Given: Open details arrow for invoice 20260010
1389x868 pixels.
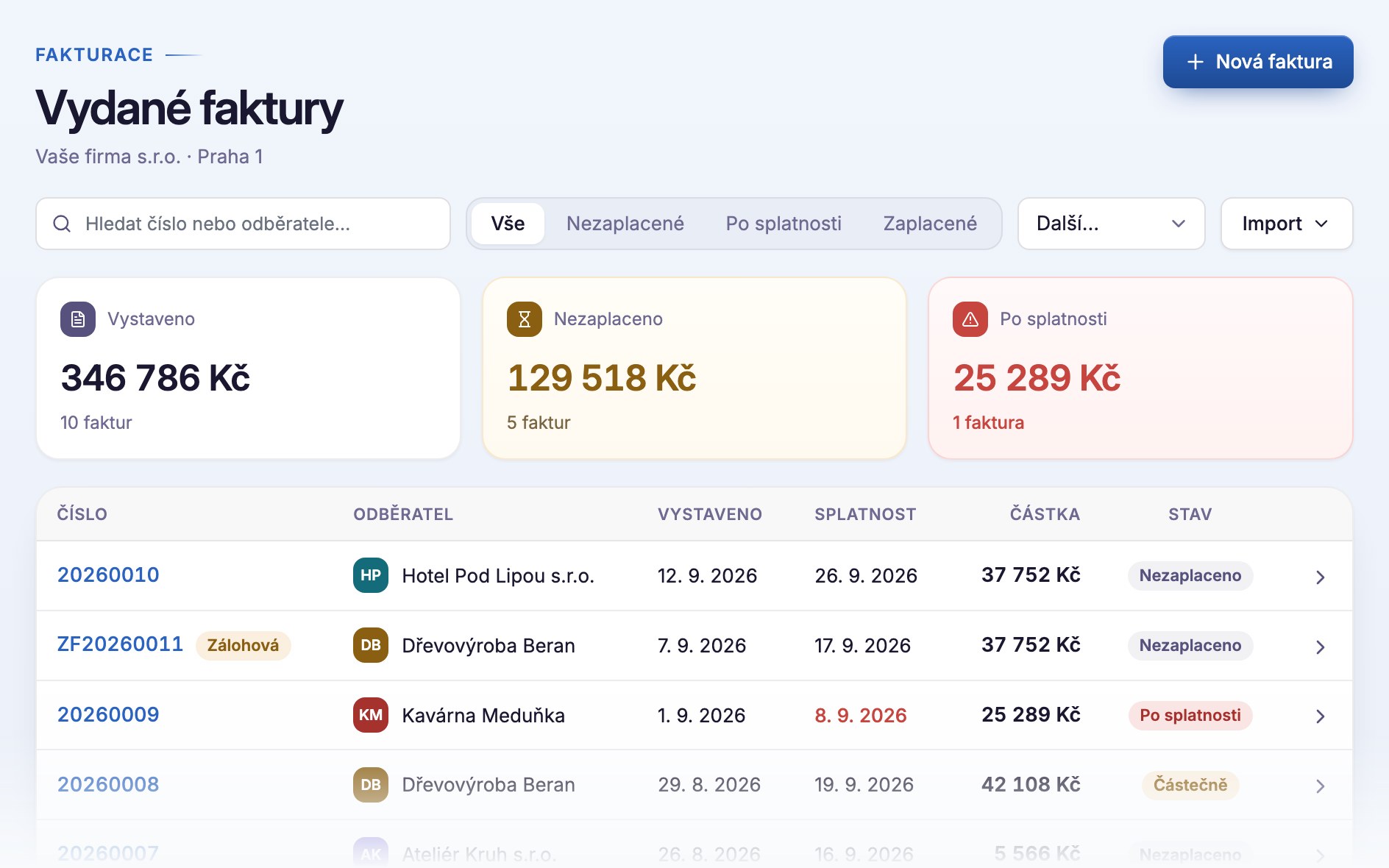Looking at the screenshot, I should tap(1321, 577).
